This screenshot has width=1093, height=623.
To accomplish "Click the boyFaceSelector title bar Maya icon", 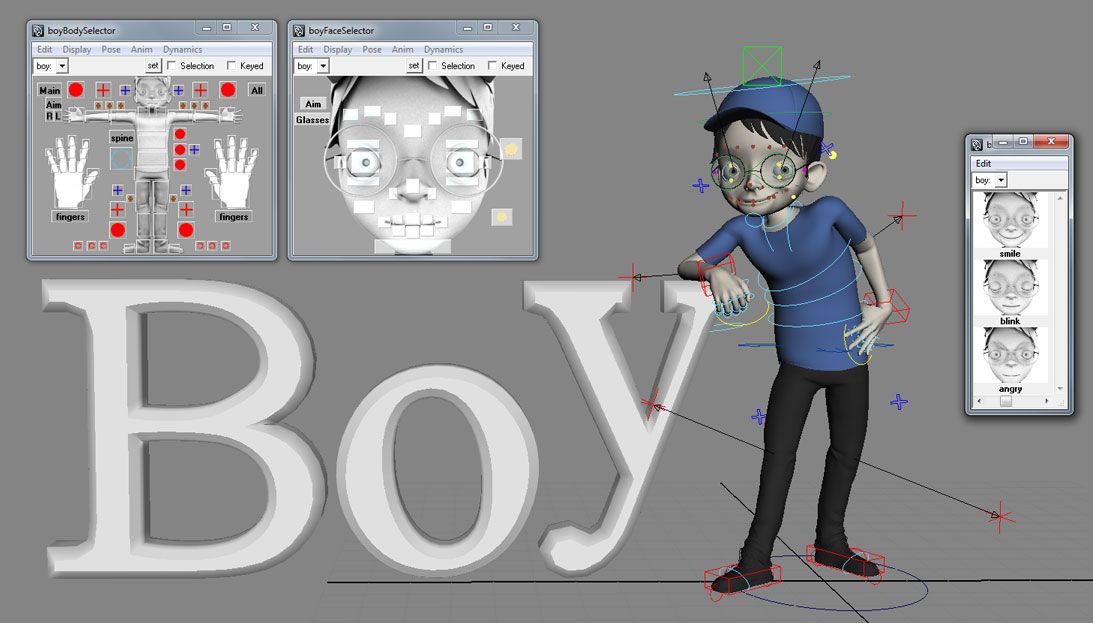I will click(x=298, y=31).
